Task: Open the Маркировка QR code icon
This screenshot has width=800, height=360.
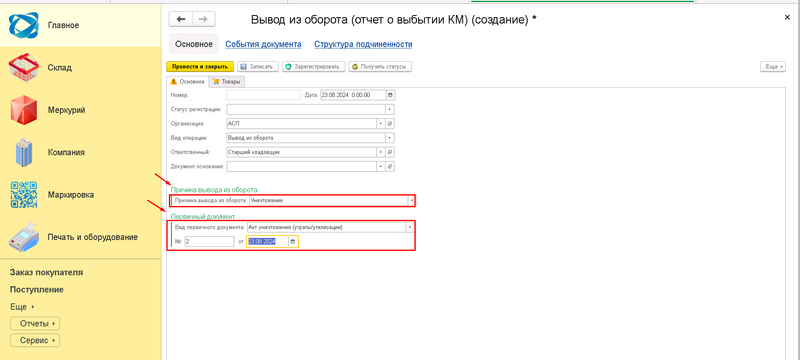Action: point(23,194)
